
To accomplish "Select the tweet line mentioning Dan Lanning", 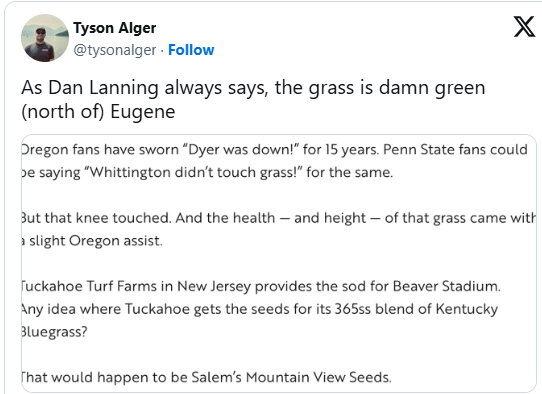I will tap(253, 88).
